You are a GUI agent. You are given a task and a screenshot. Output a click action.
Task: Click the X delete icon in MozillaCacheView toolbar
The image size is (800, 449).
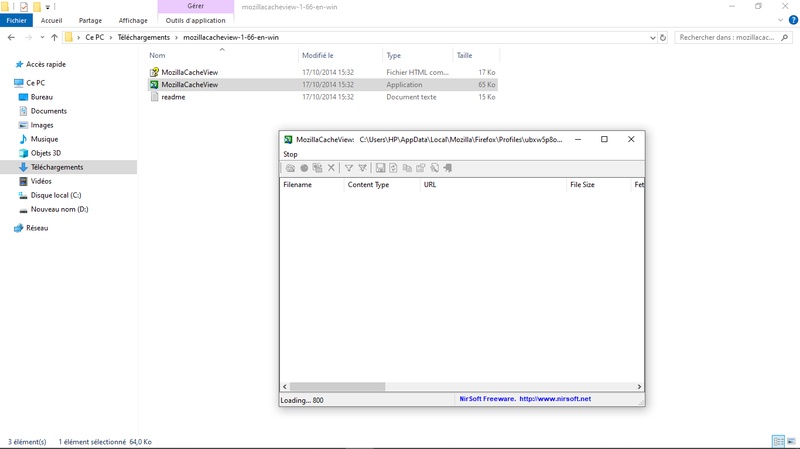click(331, 168)
